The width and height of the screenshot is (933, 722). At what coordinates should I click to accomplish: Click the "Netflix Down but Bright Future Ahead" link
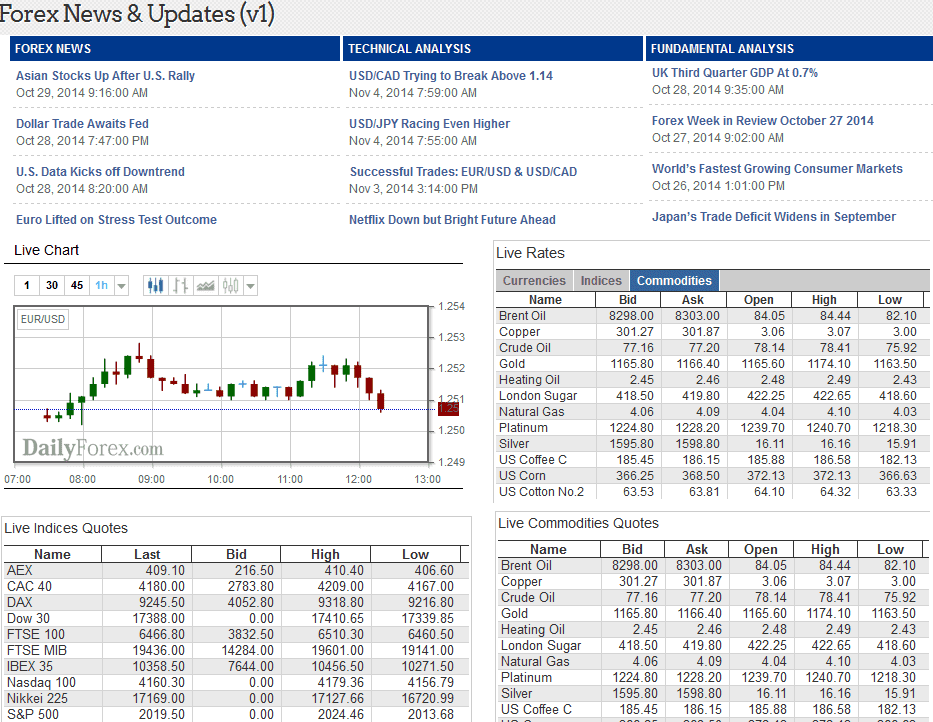click(452, 220)
